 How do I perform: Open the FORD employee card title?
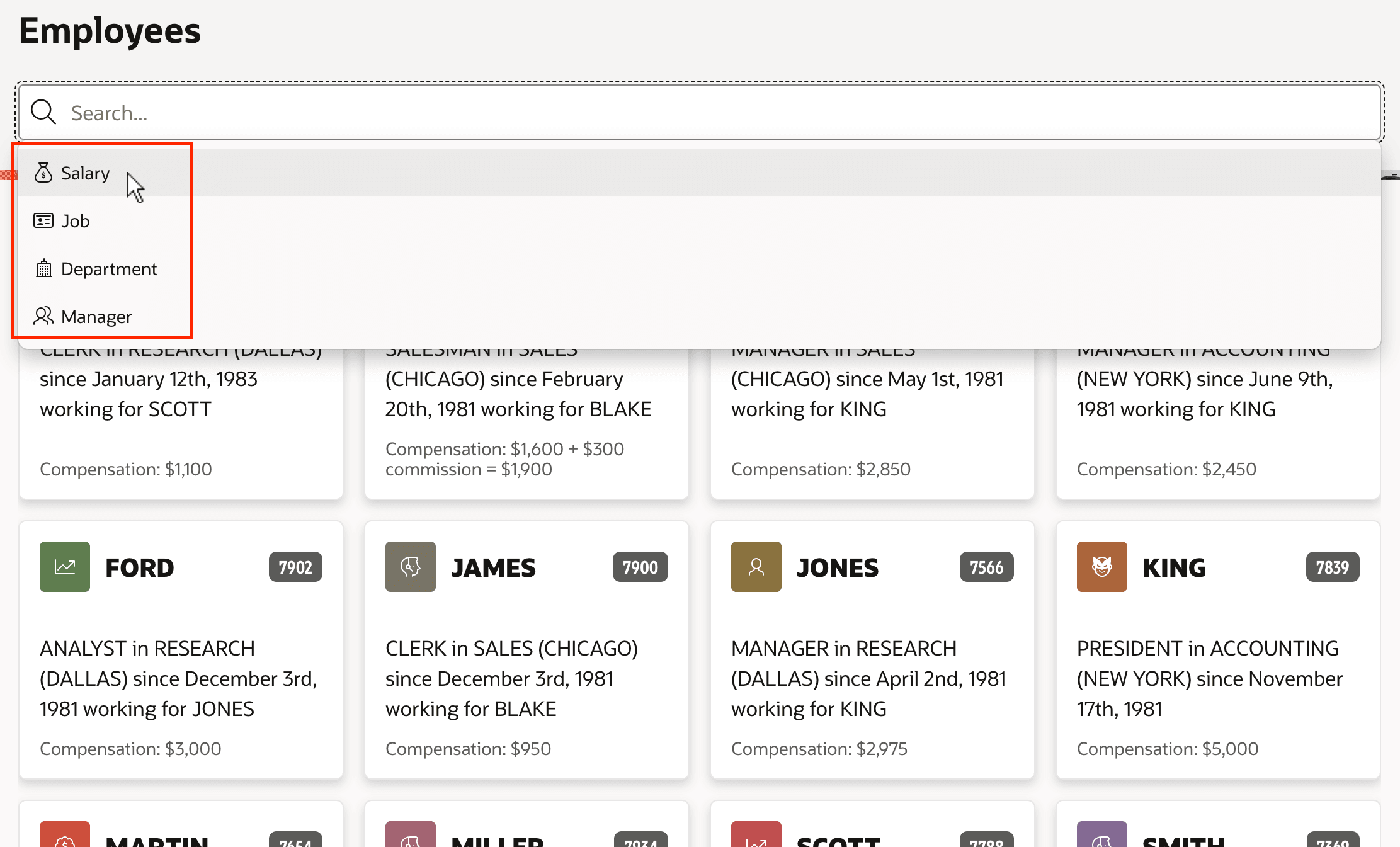tap(139, 567)
